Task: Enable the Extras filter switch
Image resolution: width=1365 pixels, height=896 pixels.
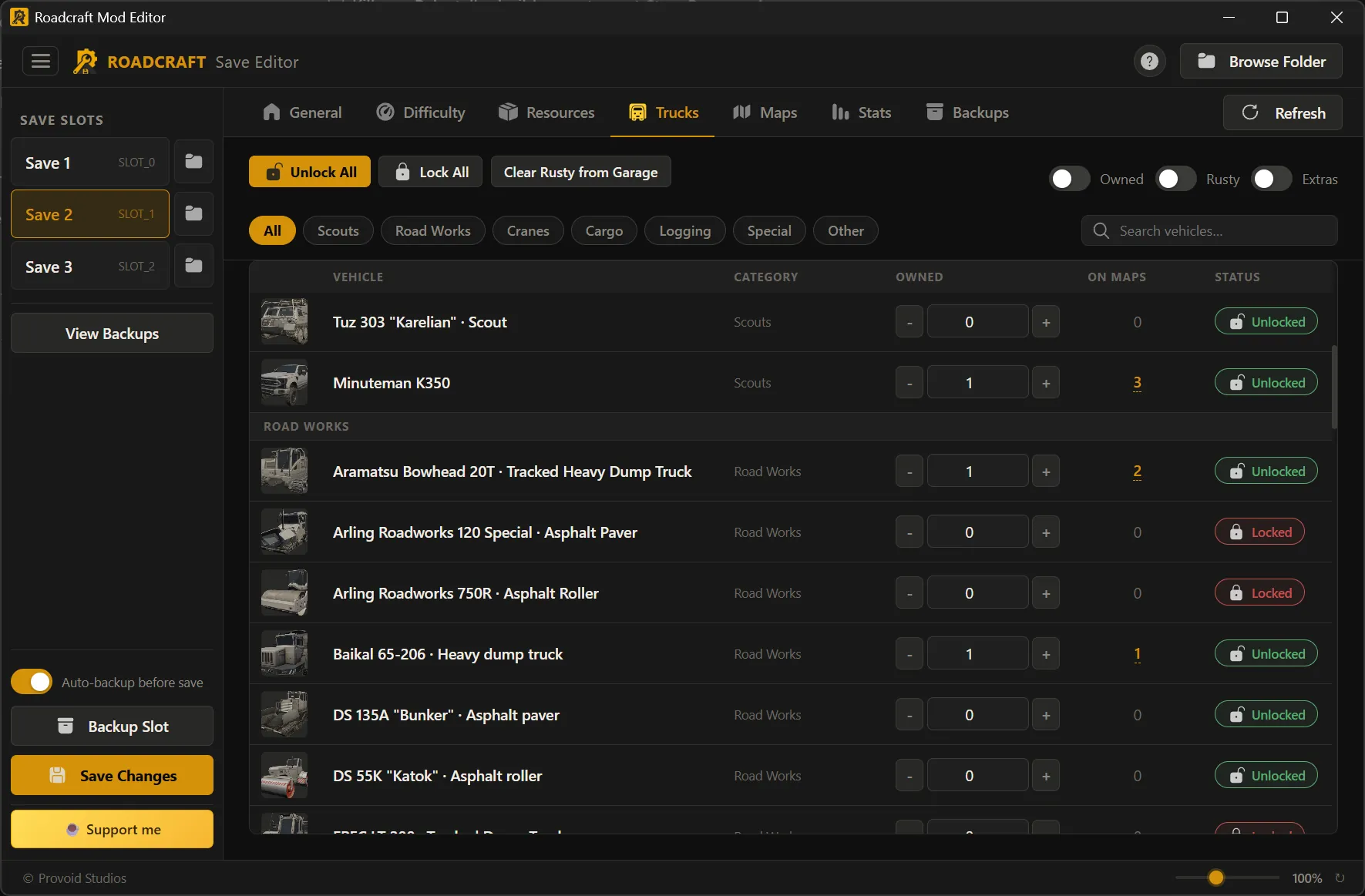Action: coord(1271,179)
